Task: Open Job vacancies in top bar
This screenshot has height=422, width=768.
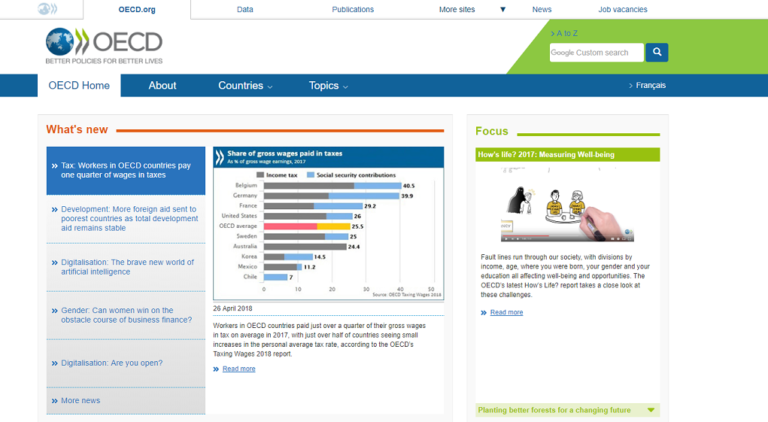Action: pos(623,9)
